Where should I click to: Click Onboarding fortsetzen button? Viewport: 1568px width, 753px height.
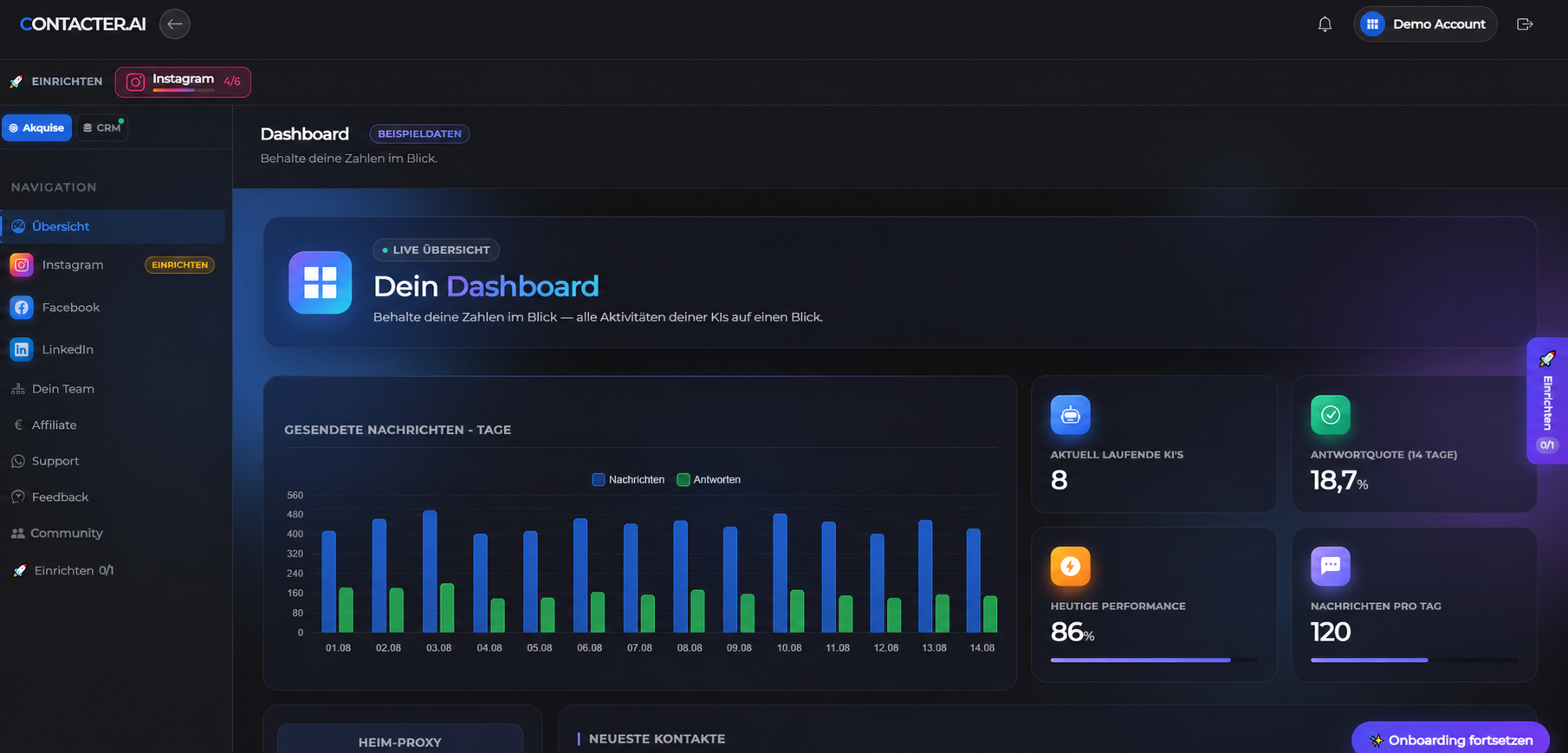point(1450,739)
